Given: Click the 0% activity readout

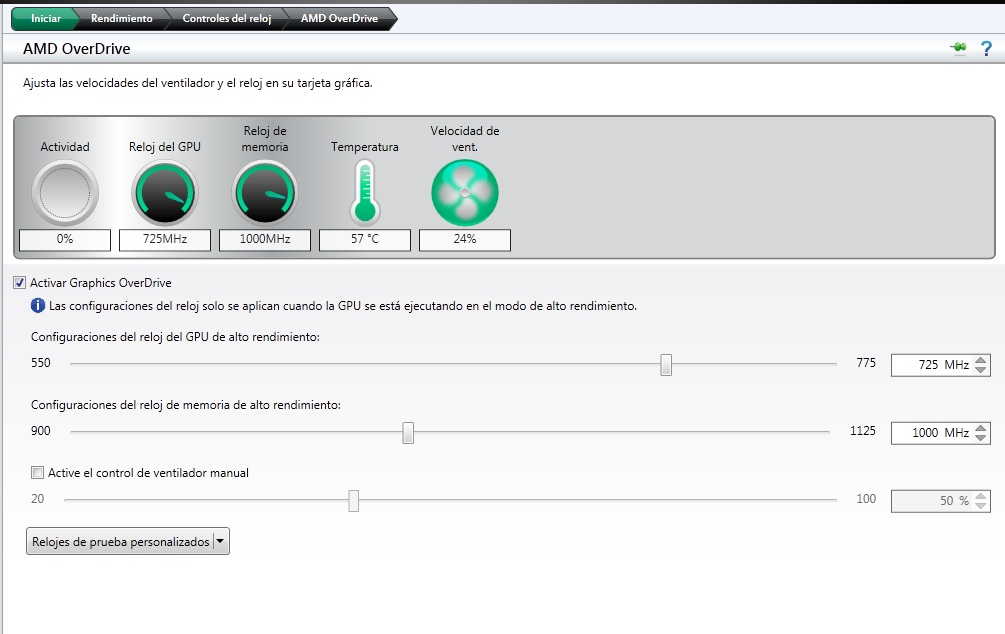Looking at the screenshot, I should 65,239.
